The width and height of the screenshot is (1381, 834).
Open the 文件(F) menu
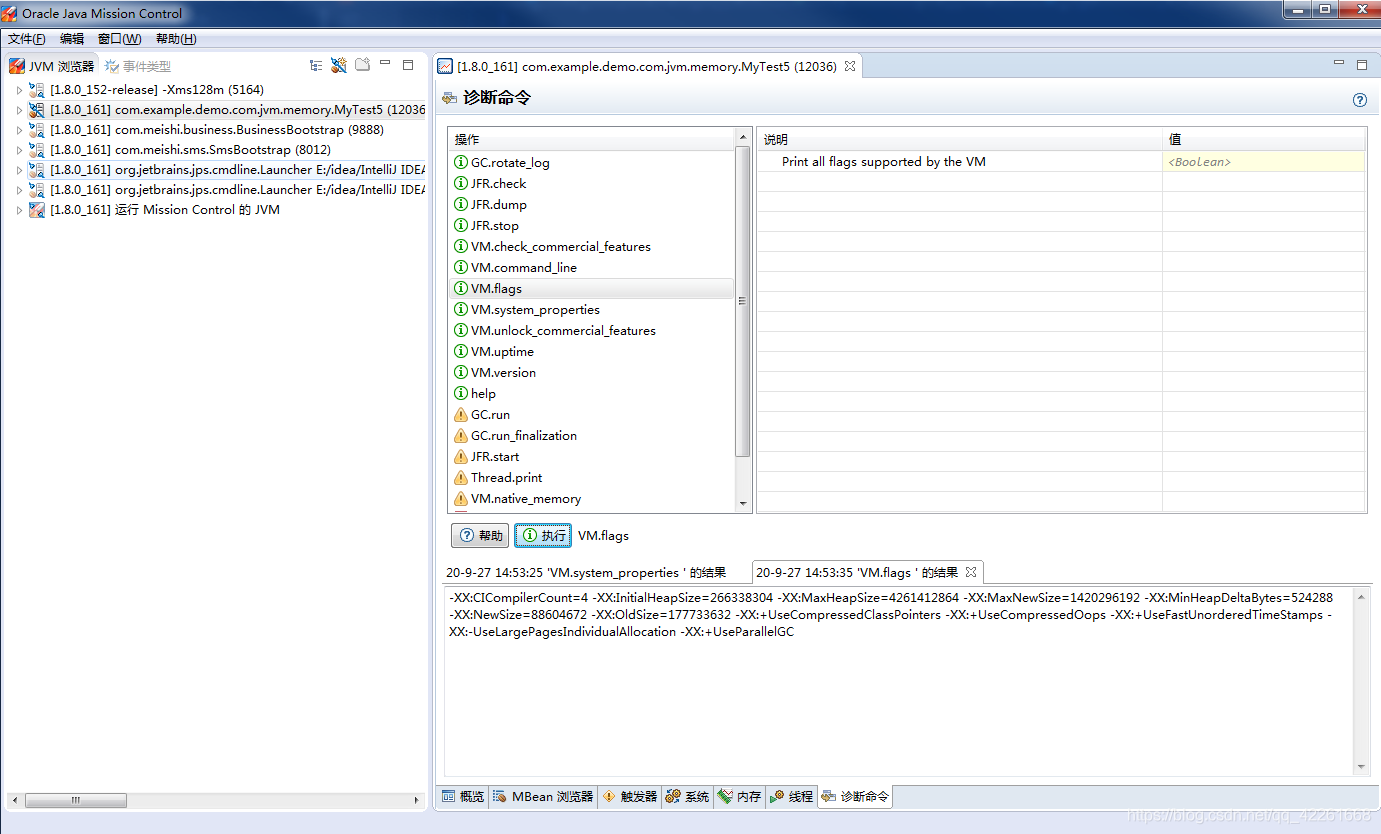click(x=27, y=39)
